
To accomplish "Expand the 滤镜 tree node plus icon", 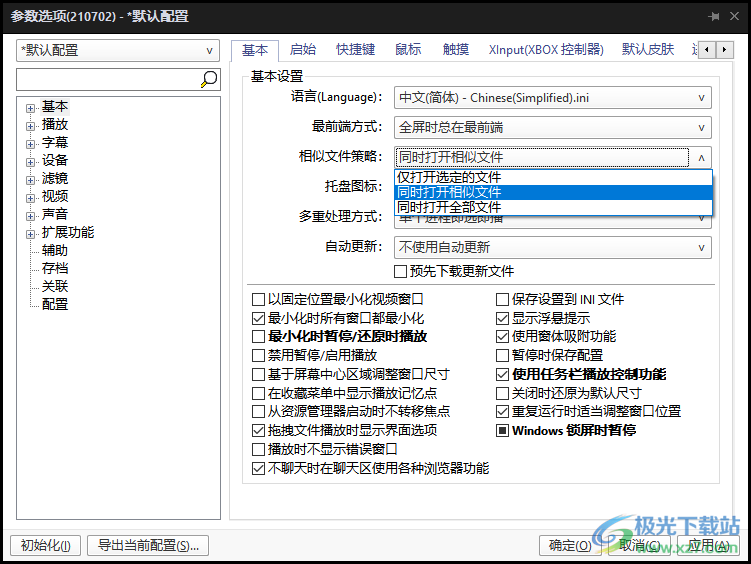I will pyautogui.click(x=31, y=179).
